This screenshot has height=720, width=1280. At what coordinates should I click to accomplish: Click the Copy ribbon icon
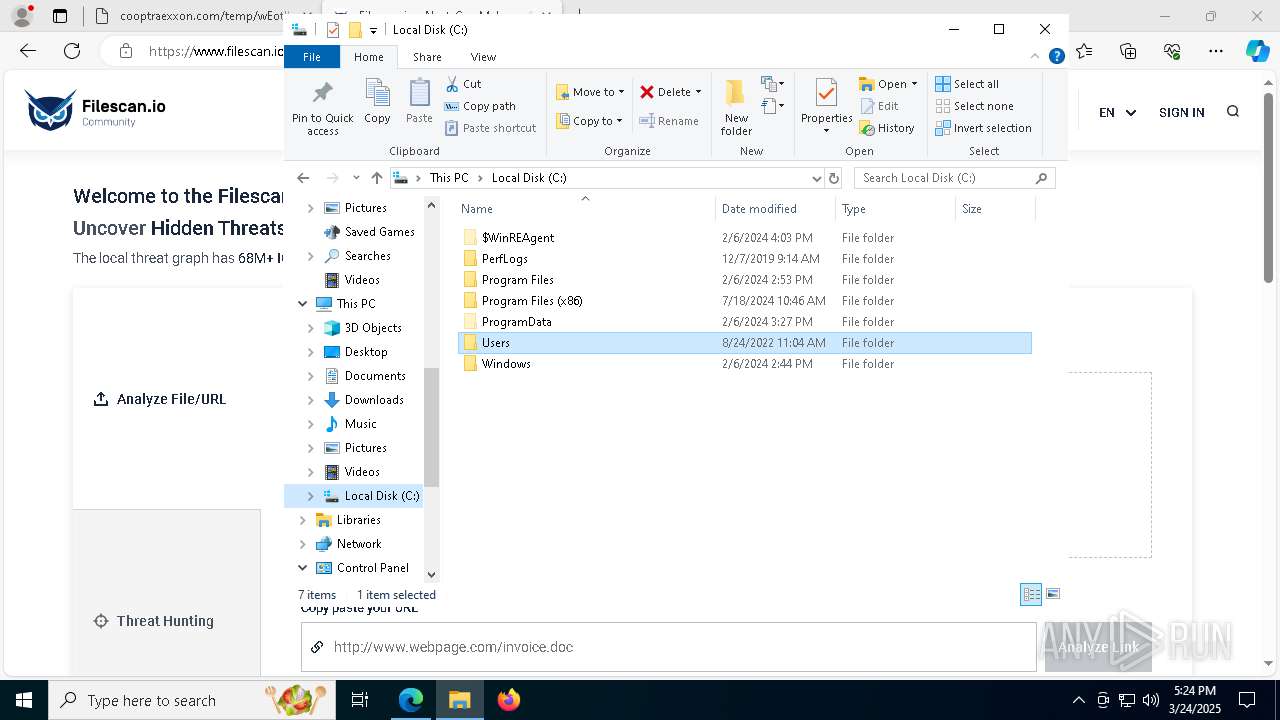[377, 102]
